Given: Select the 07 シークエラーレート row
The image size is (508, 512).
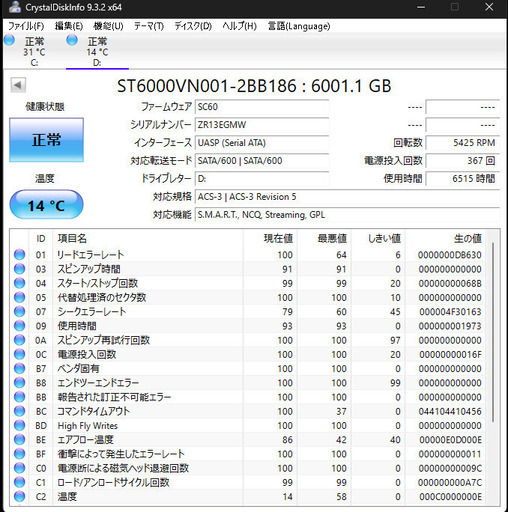Looking at the screenshot, I should 248,312.
